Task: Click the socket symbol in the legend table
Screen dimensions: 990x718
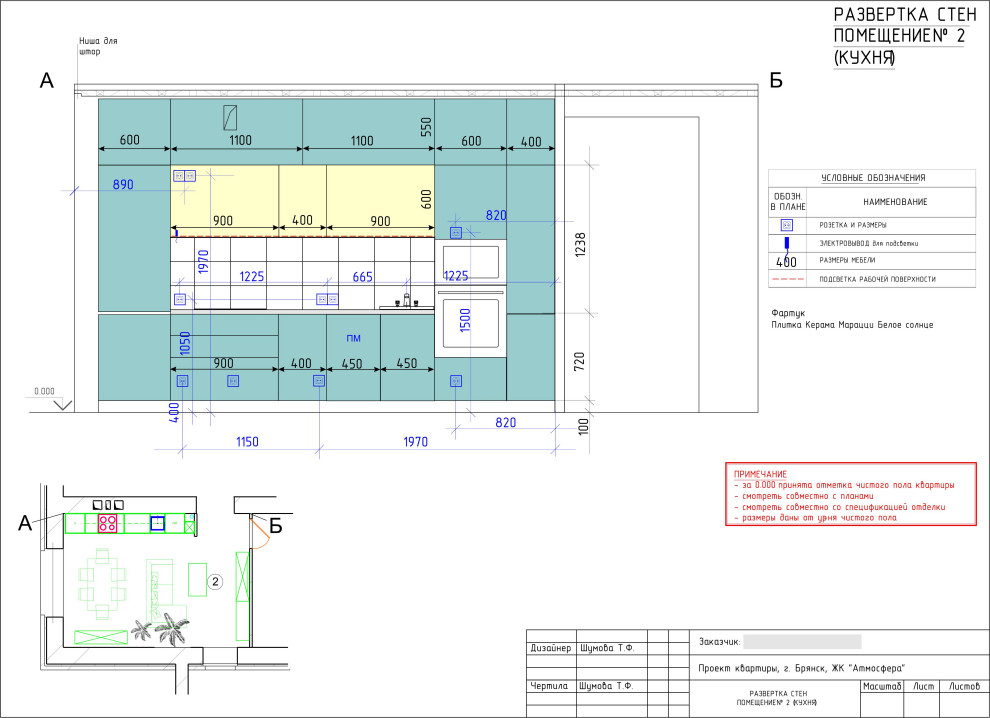Action: click(x=787, y=225)
